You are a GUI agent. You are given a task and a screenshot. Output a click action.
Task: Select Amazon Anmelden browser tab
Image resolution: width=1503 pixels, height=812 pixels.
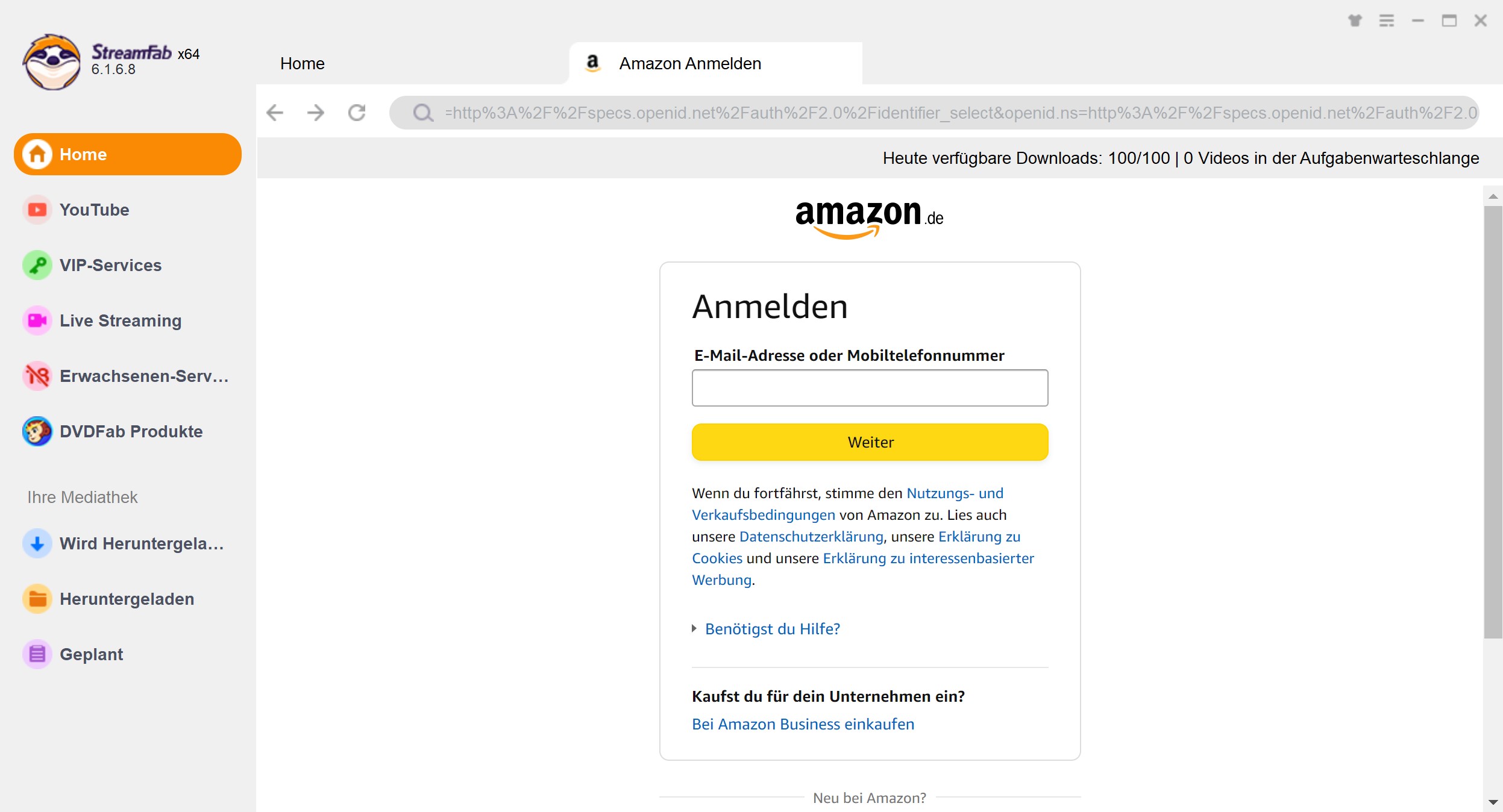click(714, 64)
